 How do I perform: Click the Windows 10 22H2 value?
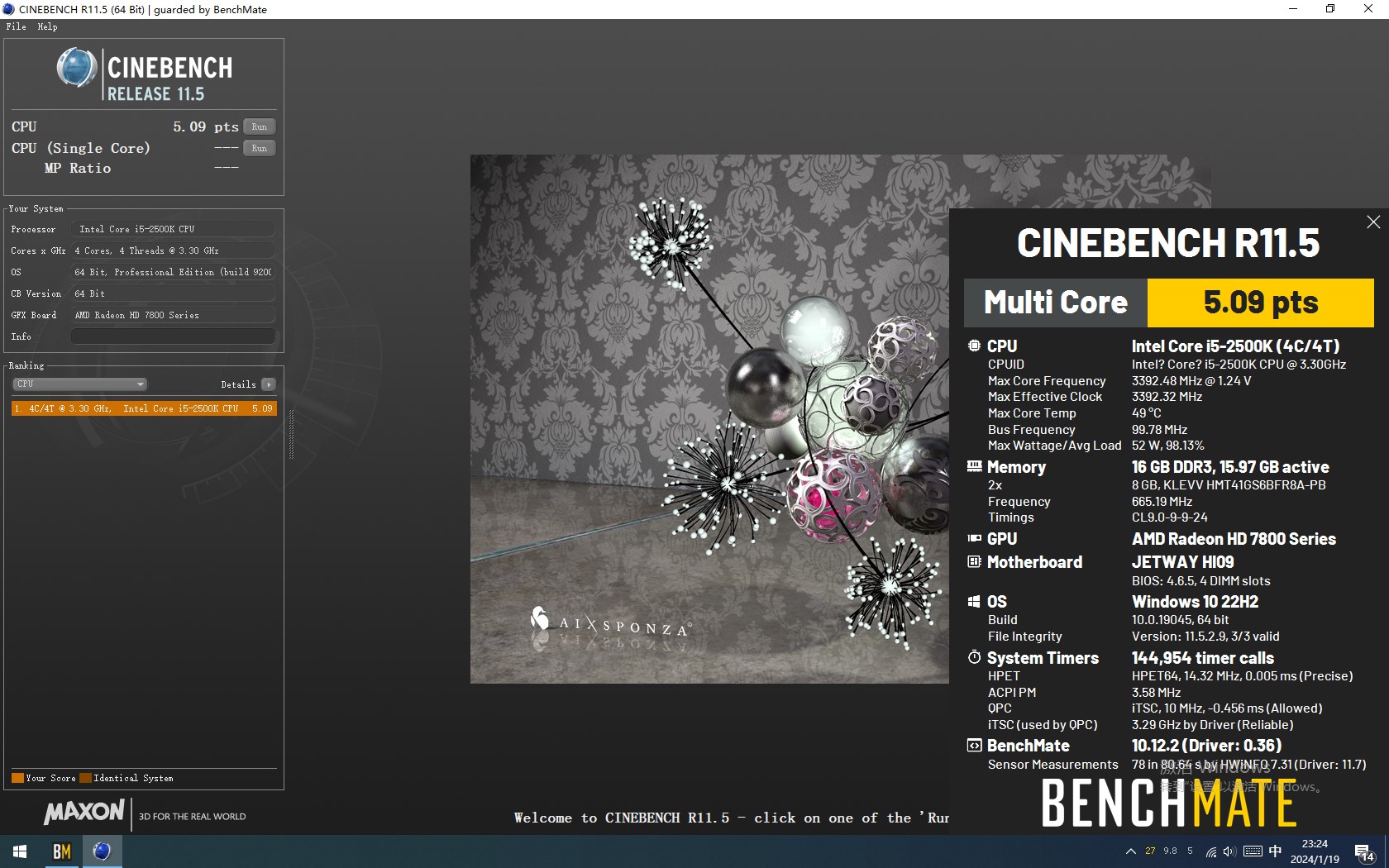[x=1195, y=602]
